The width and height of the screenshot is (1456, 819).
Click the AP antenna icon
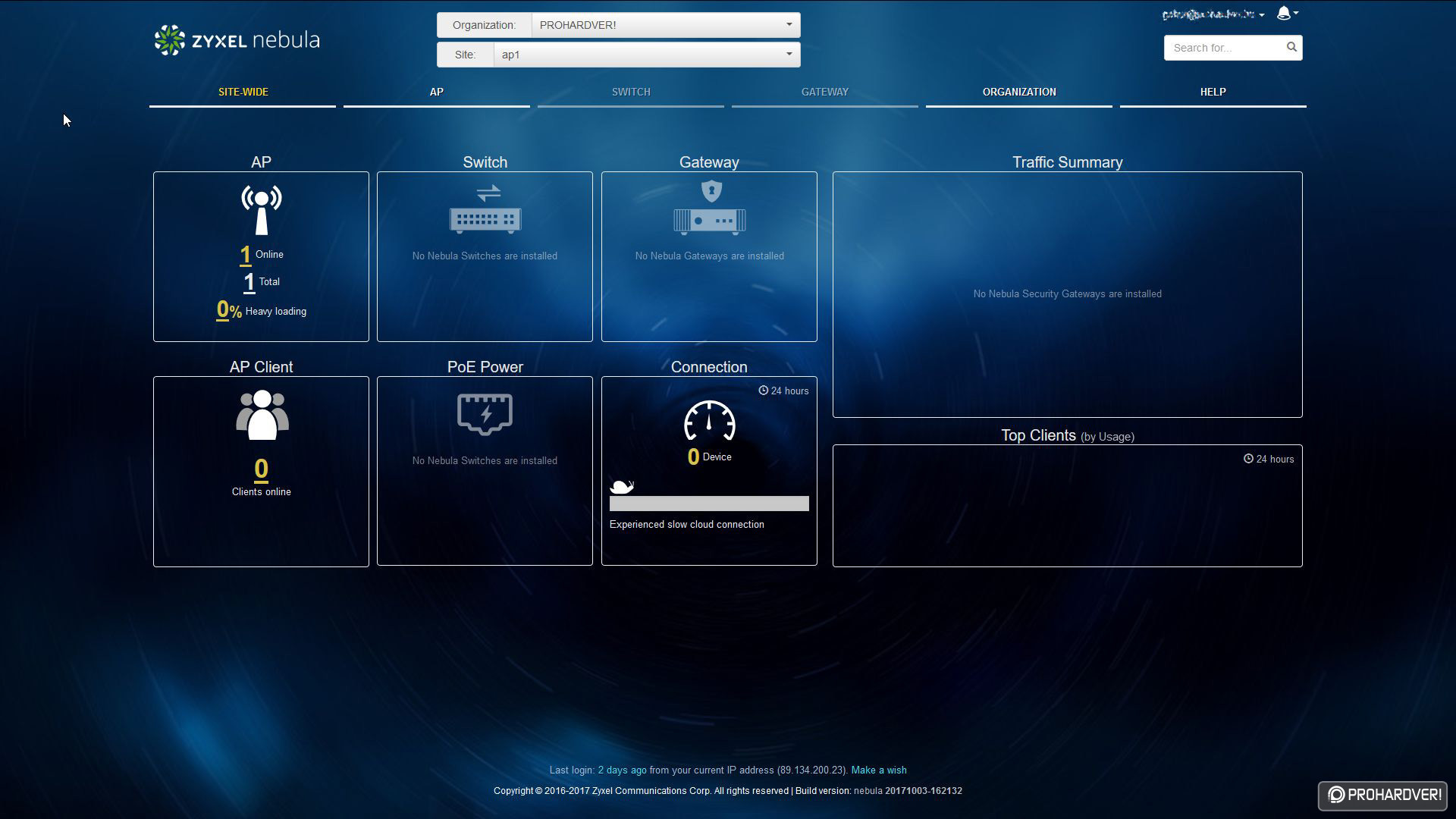(261, 209)
